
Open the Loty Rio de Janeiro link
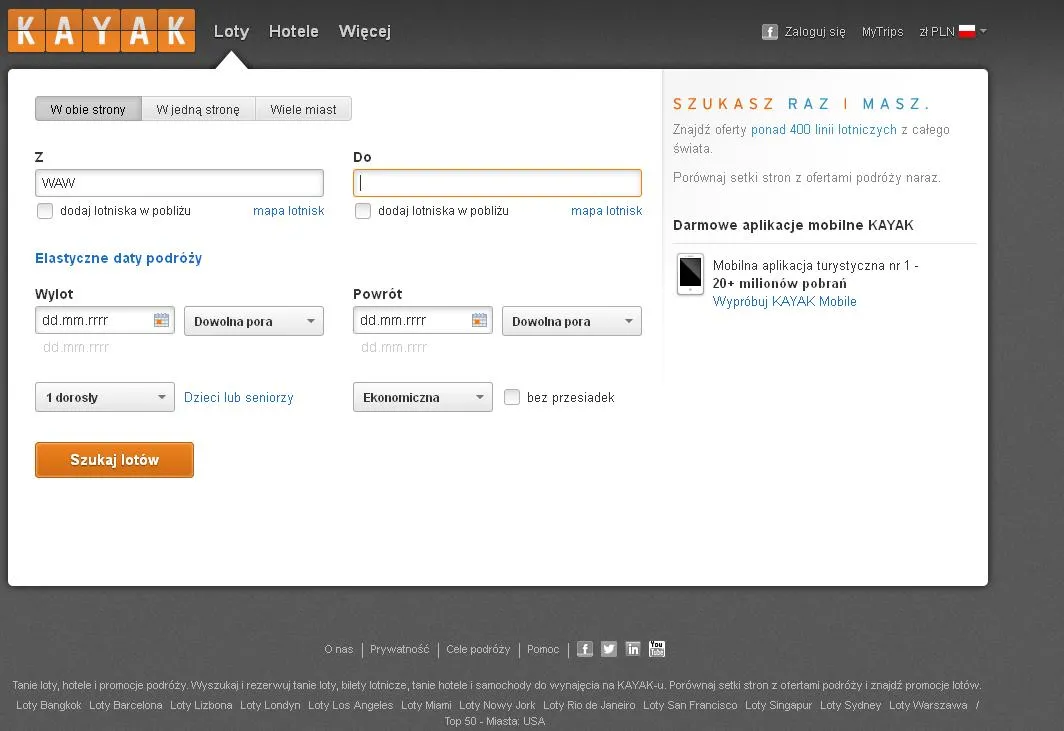point(589,705)
